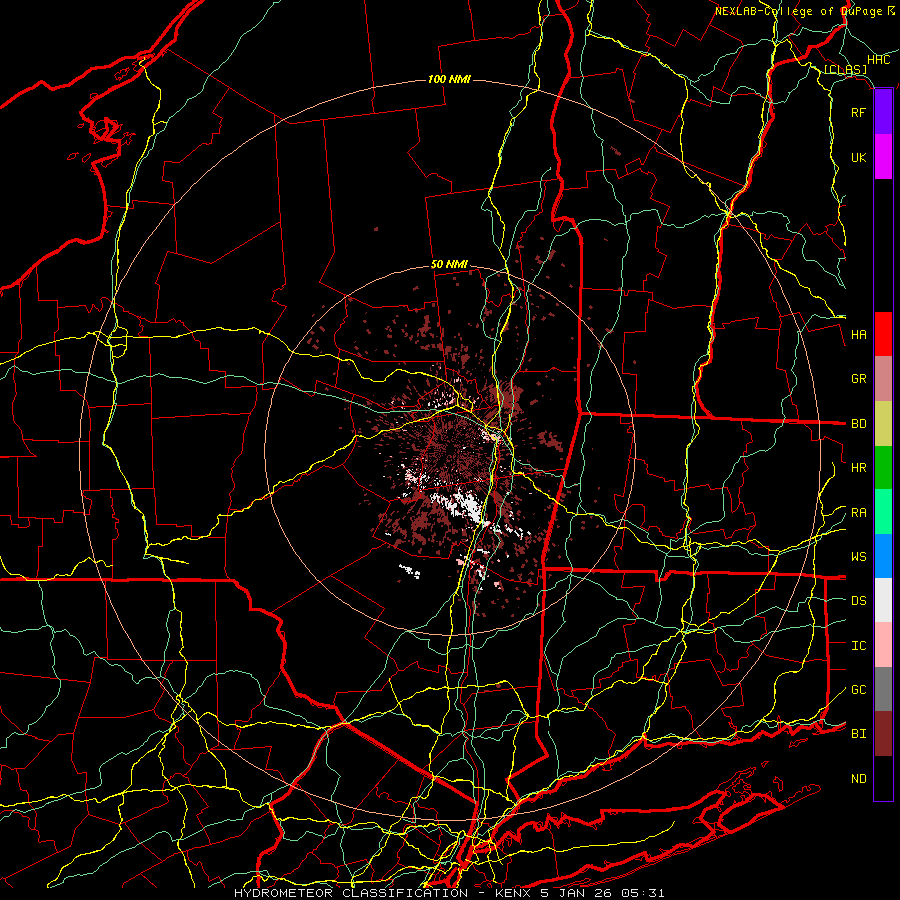Click the UK legend label

click(859, 157)
